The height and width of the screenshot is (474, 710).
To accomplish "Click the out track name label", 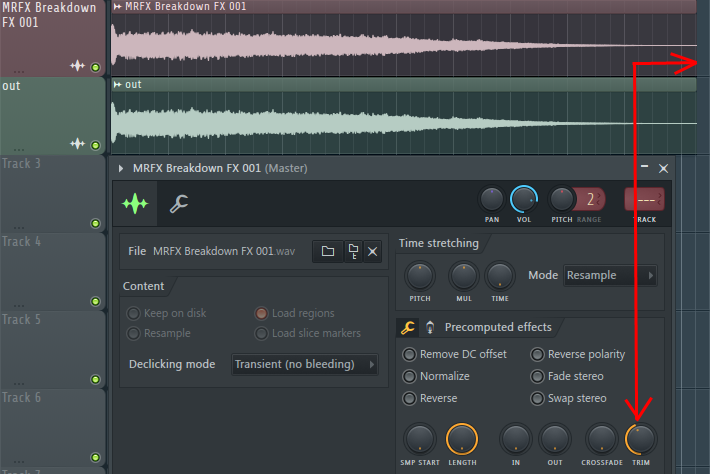I will 11,86.
